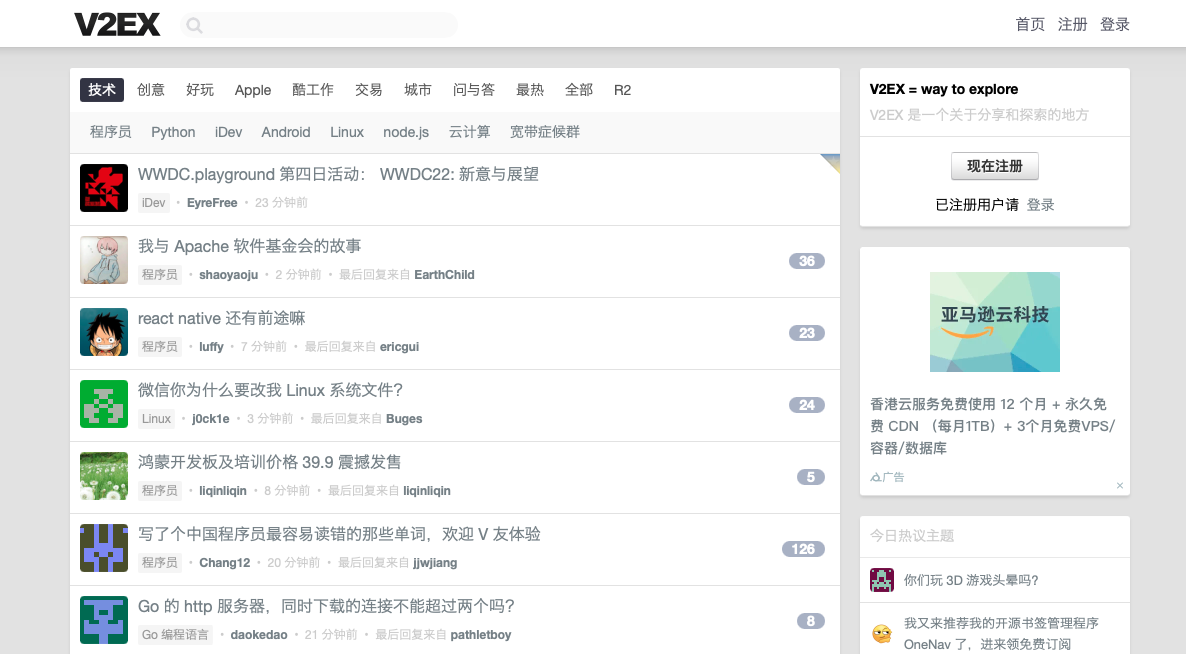Switch to the 城市 tab
Image resolution: width=1186 pixels, height=654 pixels.
point(418,90)
